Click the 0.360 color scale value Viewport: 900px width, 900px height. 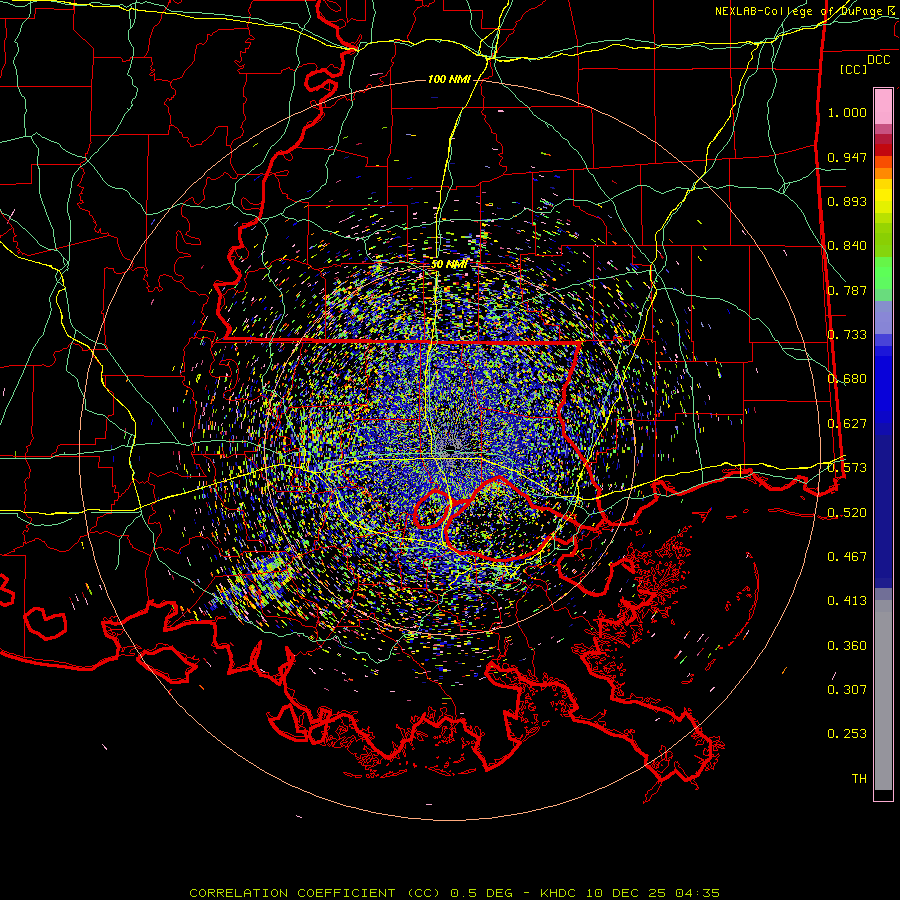pyautogui.click(x=847, y=646)
